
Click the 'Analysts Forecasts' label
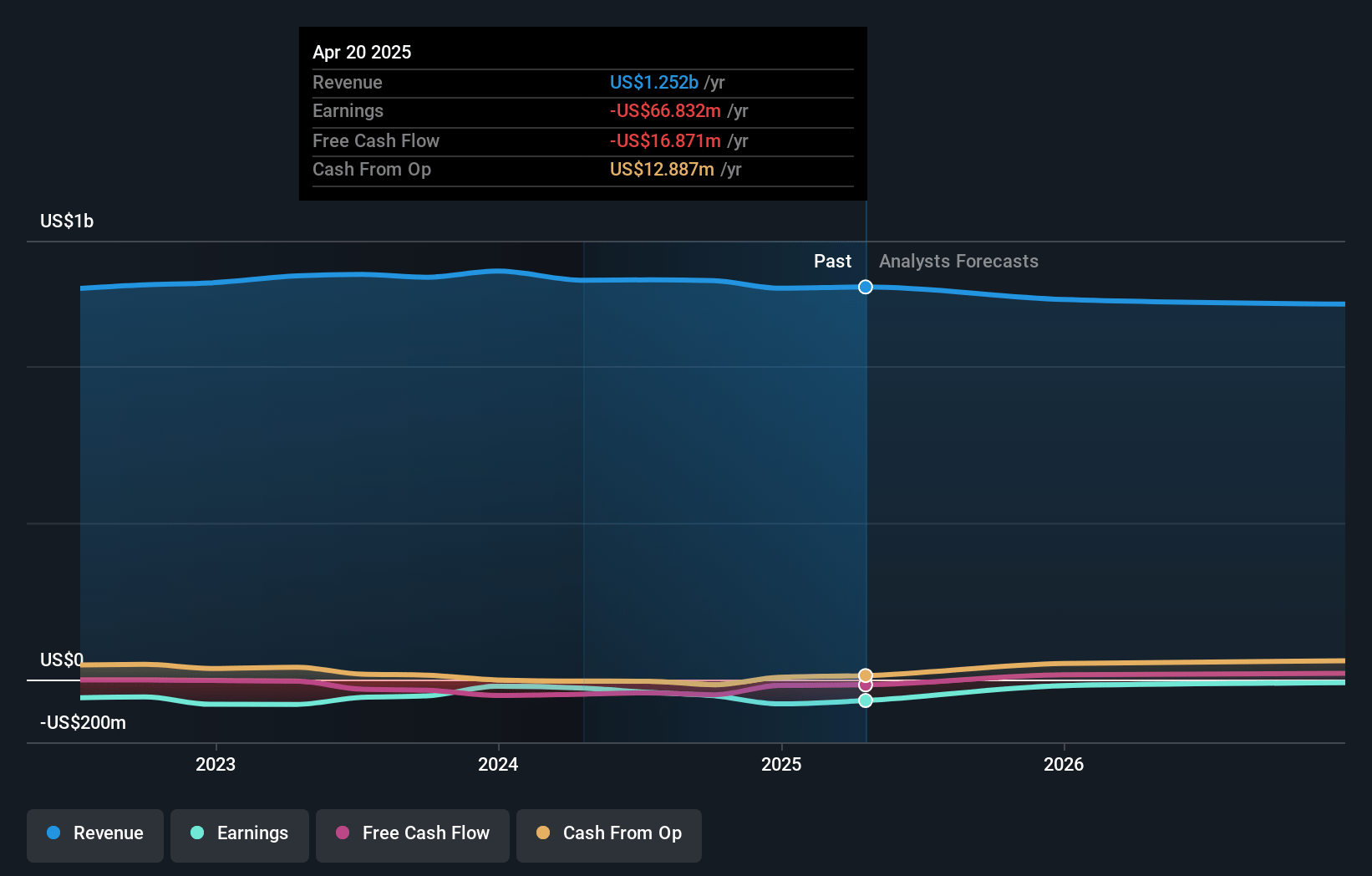point(958,262)
